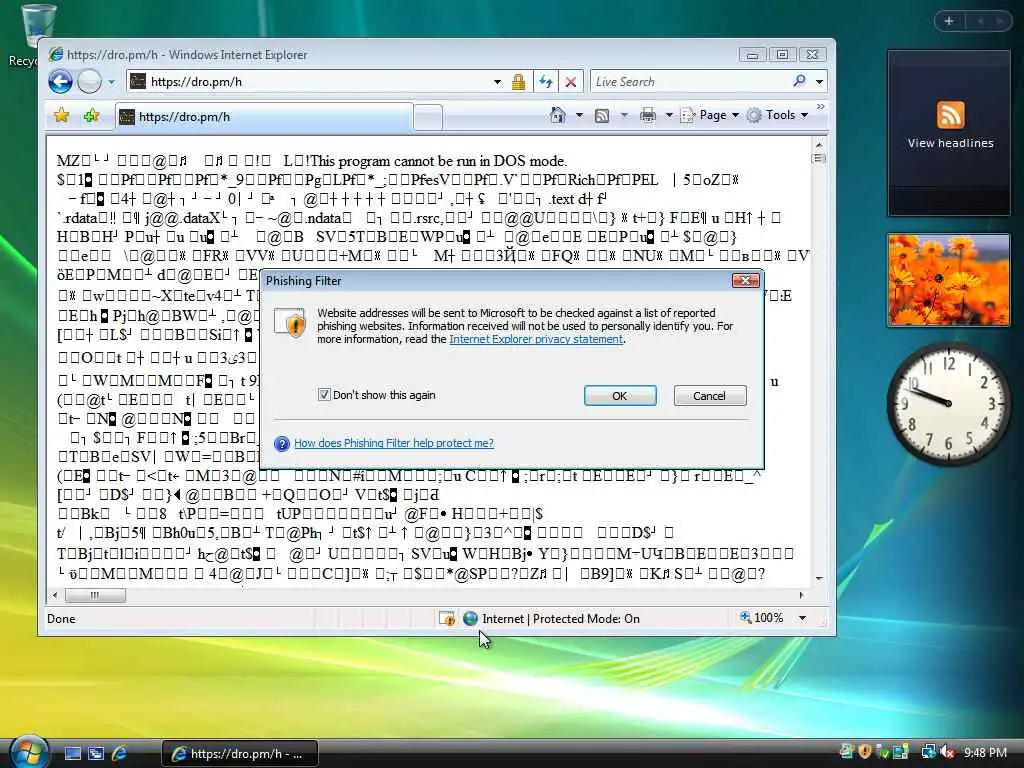Image resolution: width=1024 pixels, height=768 pixels.
Task: Print the page with the printer icon
Action: point(648,116)
